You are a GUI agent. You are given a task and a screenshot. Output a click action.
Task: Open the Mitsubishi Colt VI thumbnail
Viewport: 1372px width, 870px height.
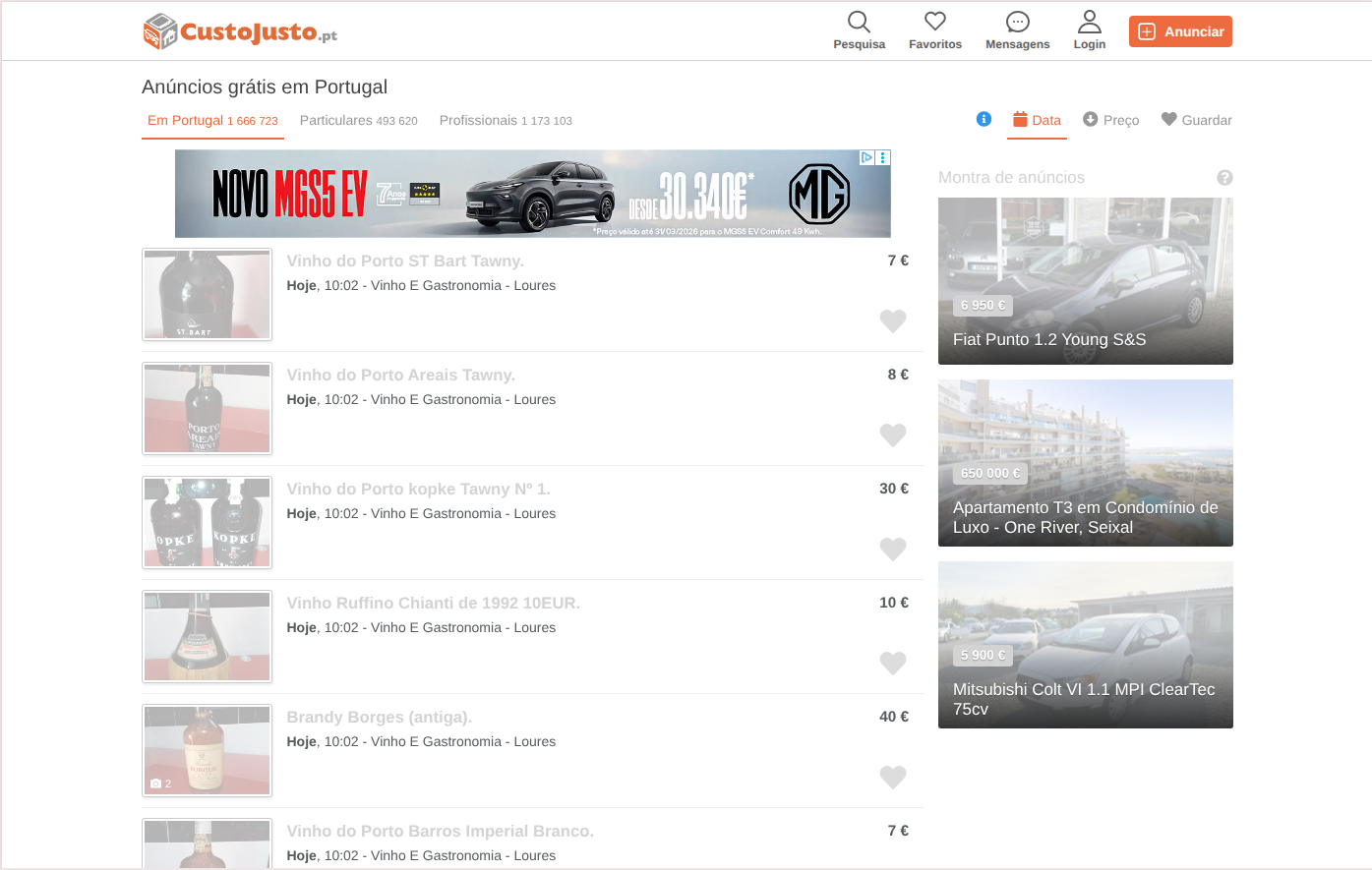click(1085, 645)
